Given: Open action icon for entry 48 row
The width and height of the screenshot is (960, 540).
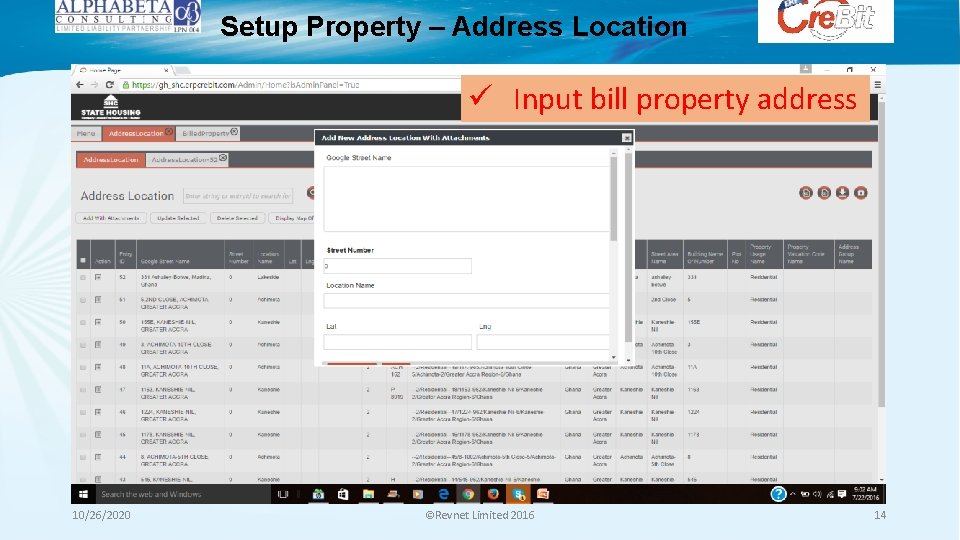Looking at the screenshot, I should pos(98,367).
